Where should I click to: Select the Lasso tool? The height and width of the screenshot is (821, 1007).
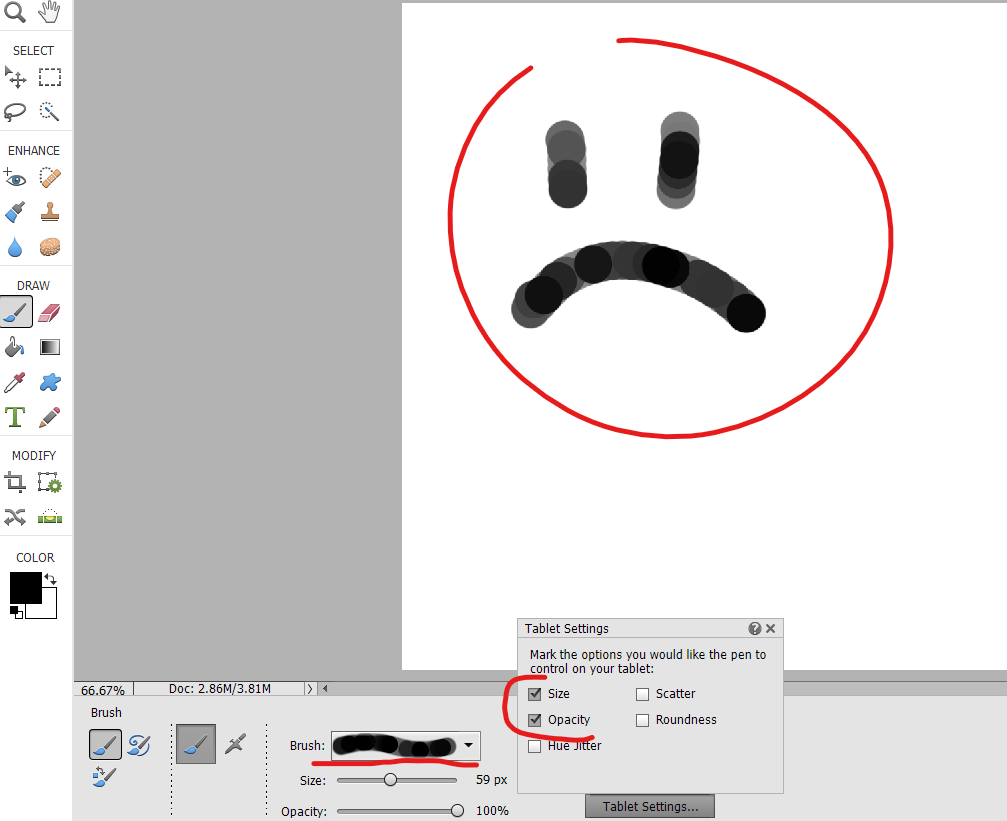point(14,112)
